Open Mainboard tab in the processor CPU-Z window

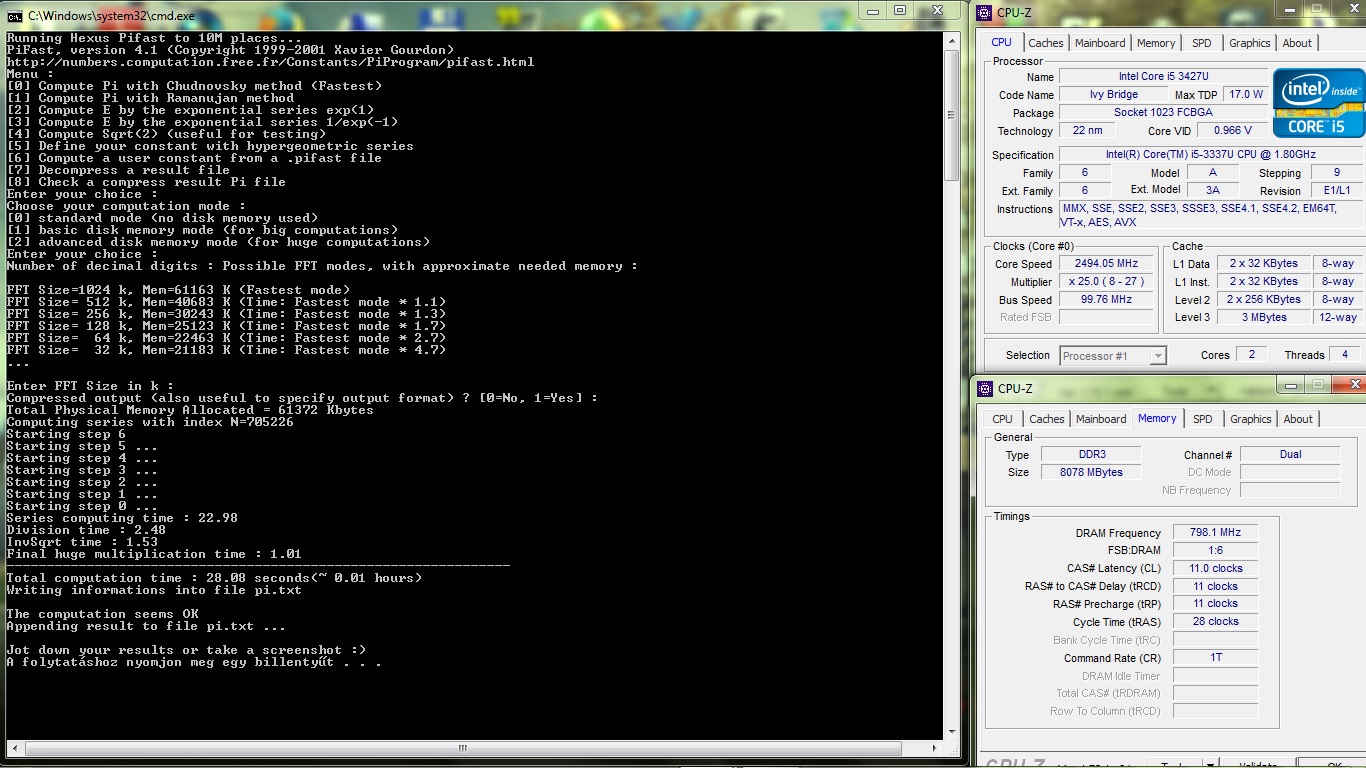click(1100, 43)
